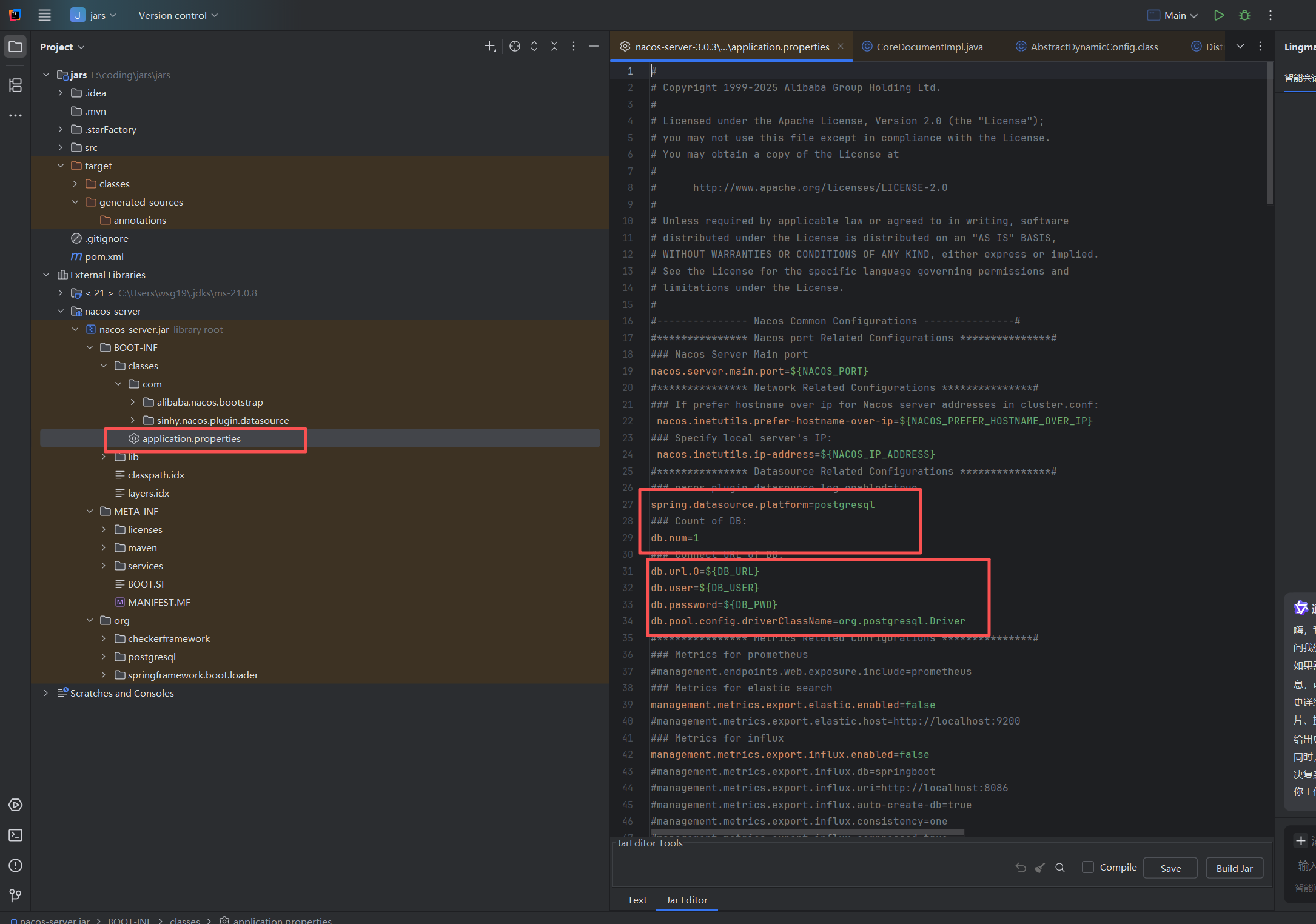
Task: Open the jars project dropdown
Action: (94, 15)
